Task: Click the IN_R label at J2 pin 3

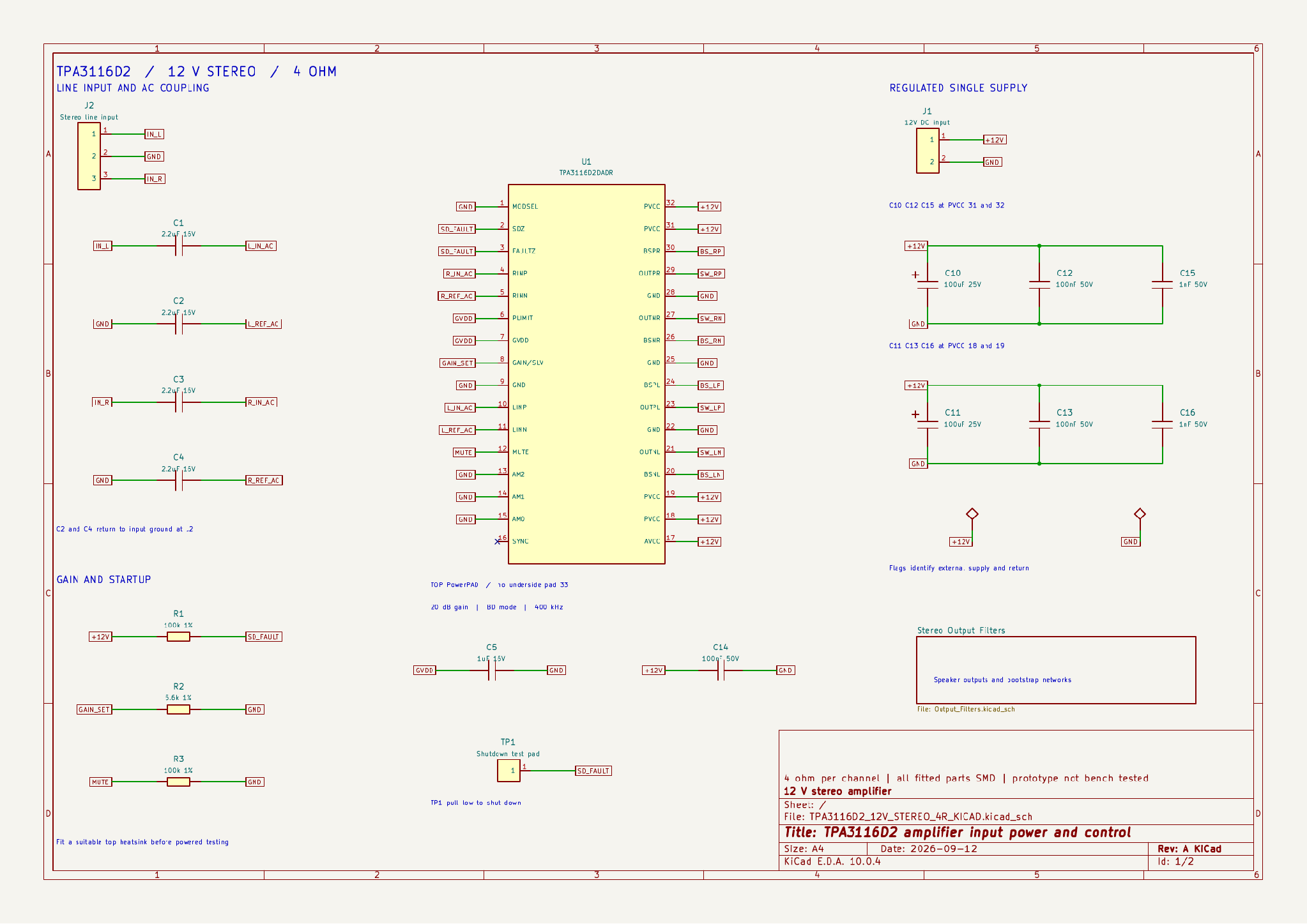Action: 155,179
